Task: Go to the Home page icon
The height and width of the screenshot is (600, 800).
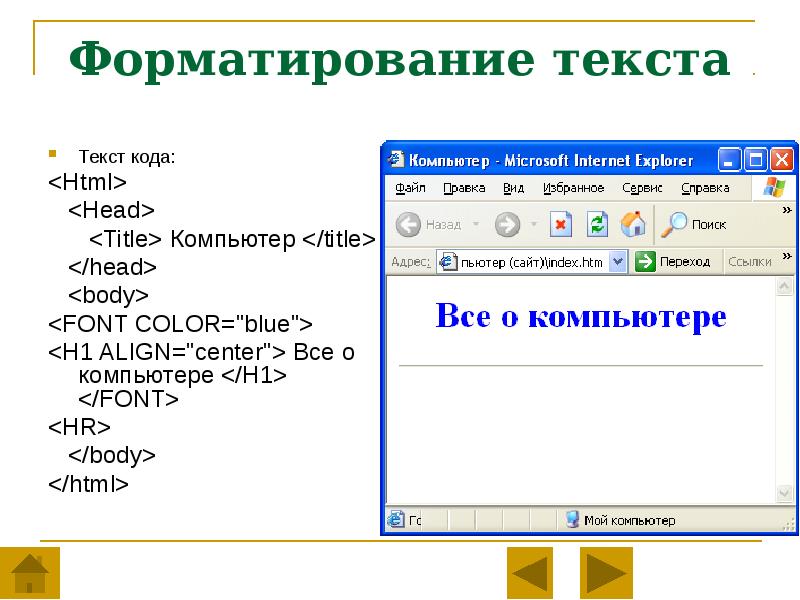Action: pyautogui.click(x=632, y=224)
